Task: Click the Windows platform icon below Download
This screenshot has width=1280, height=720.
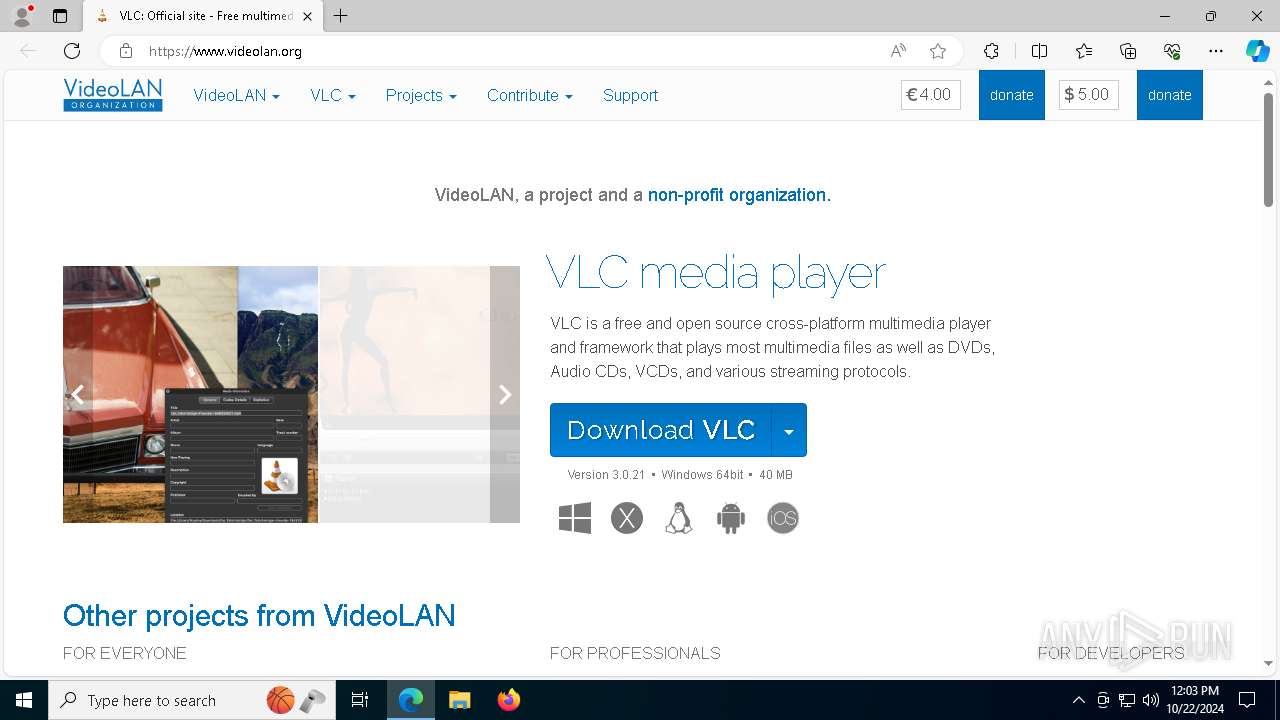Action: click(x=575, y=518)
